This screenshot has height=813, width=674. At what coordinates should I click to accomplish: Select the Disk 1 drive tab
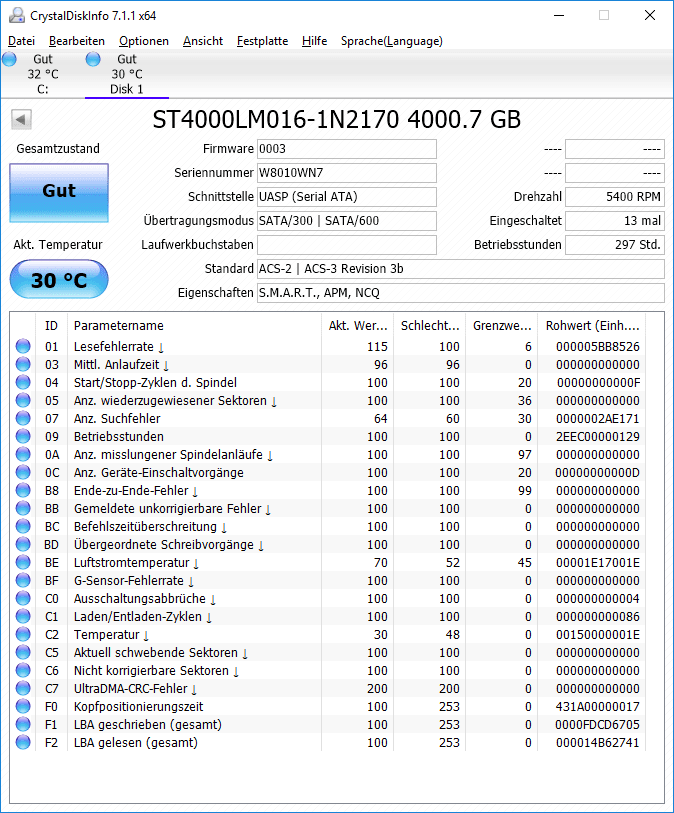127,74
